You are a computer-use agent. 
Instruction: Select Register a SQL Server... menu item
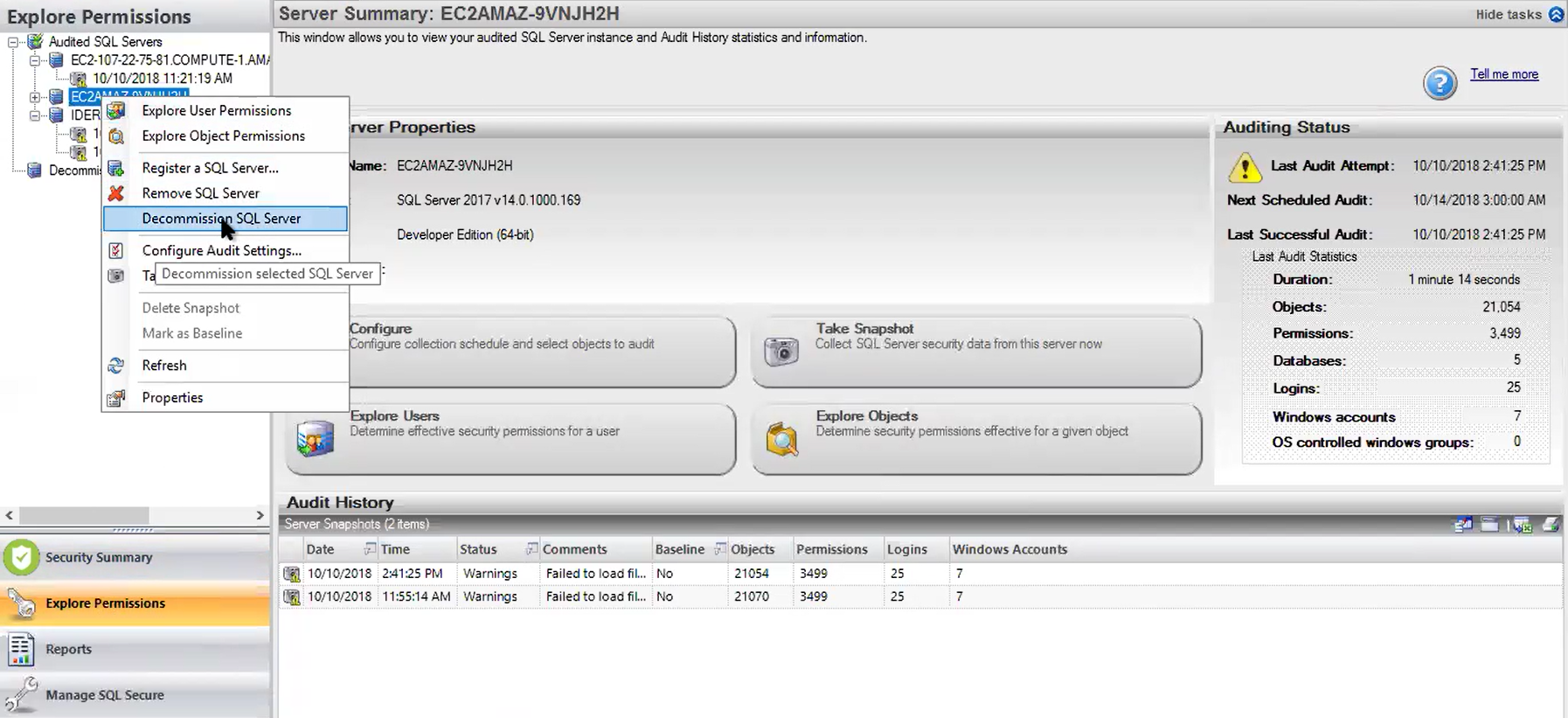click(225, 168)
